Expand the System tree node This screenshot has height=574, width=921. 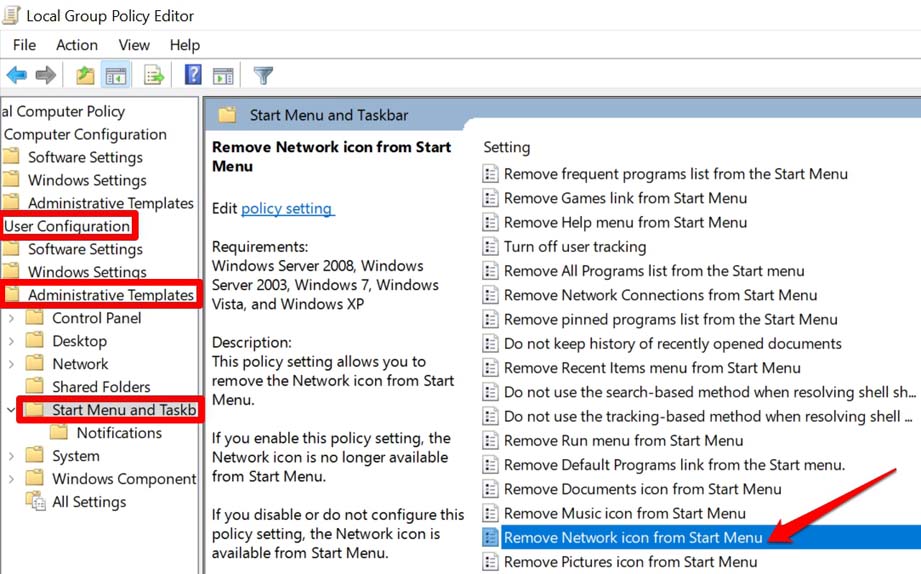(x=11, y=456)
